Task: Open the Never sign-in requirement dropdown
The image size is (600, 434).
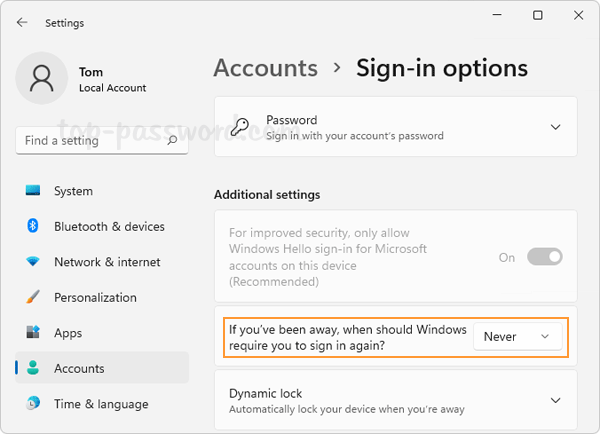Action: point(517,337)
